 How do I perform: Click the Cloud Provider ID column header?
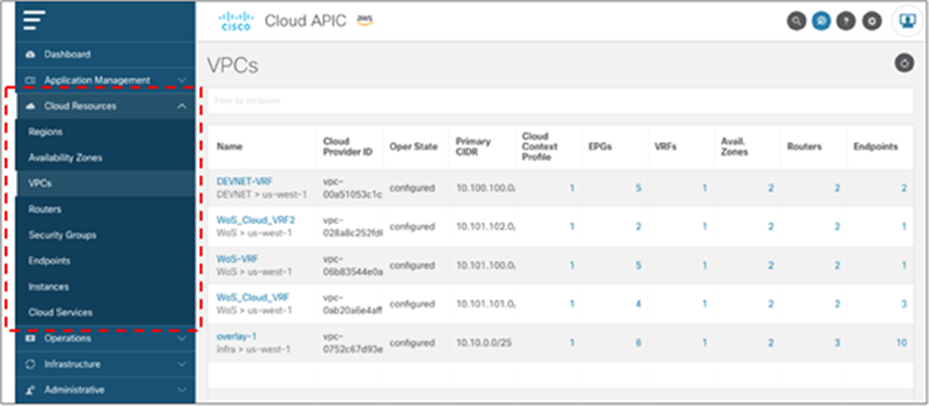point(348,146)
